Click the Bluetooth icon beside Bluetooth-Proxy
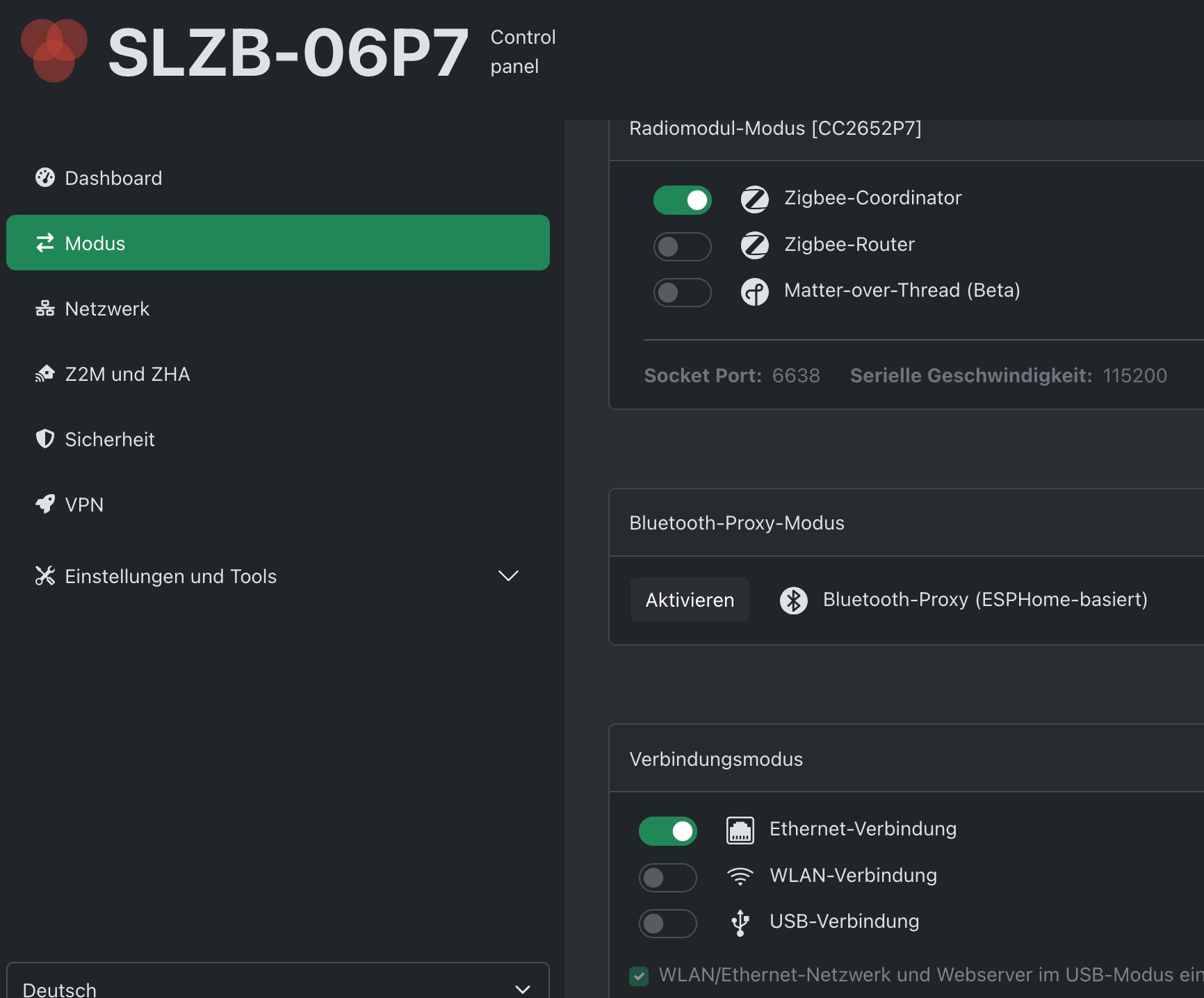 (794, 600)
